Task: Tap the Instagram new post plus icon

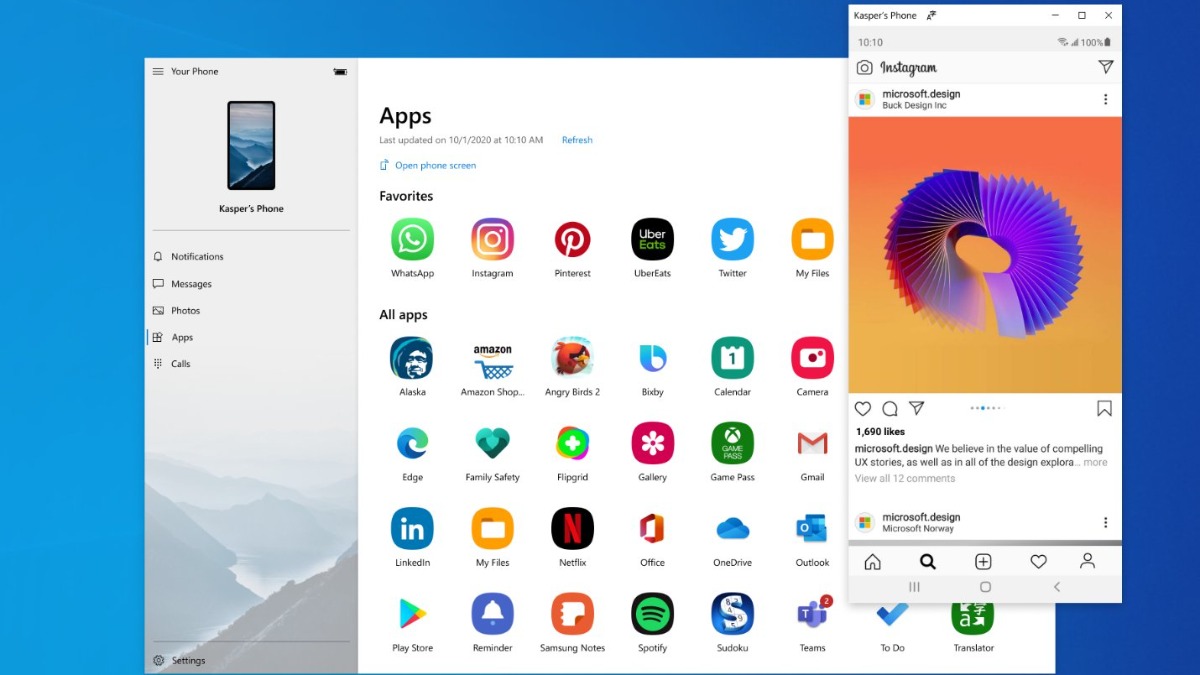Action: tap(984, 561)
